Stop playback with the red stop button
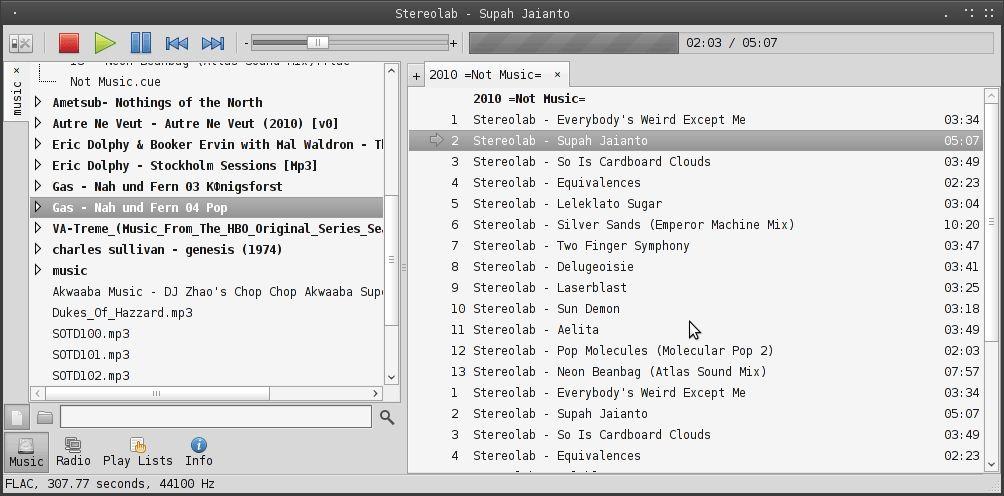Viewport: 1004px width, 496px height. pyautogui.click(x=69, y=43)
